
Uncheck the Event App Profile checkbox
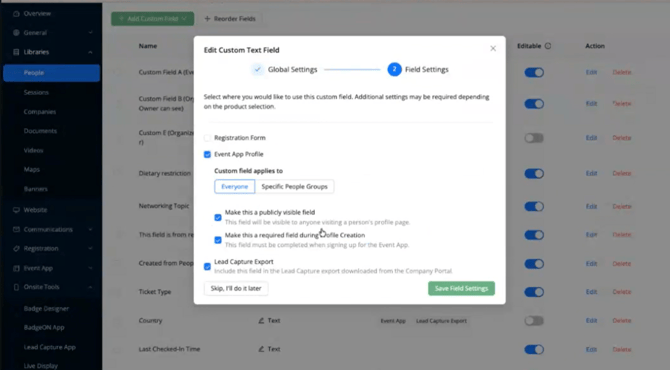(207, 154)
